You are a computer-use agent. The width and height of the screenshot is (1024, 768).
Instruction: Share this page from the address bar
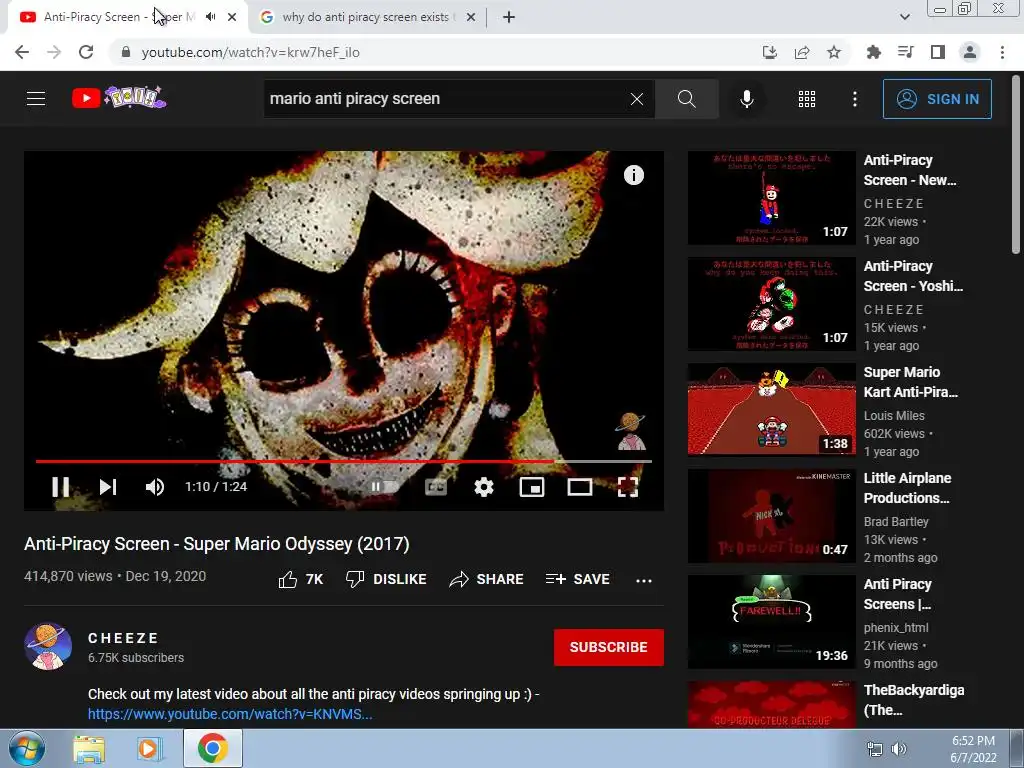pos(802,52)
